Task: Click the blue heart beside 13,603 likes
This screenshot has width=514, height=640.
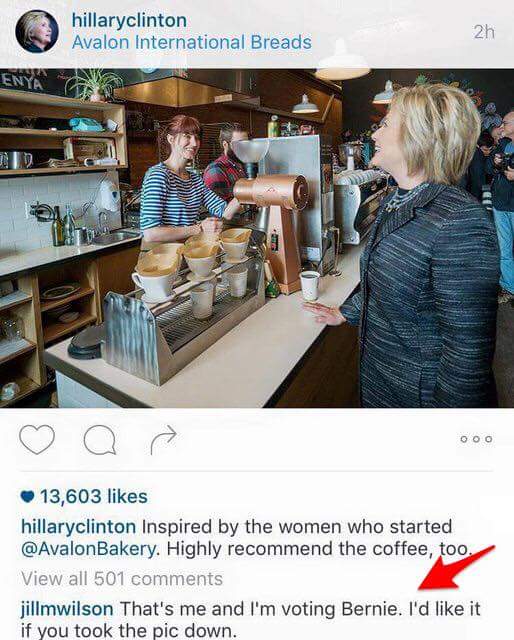Action: [28, 496]
